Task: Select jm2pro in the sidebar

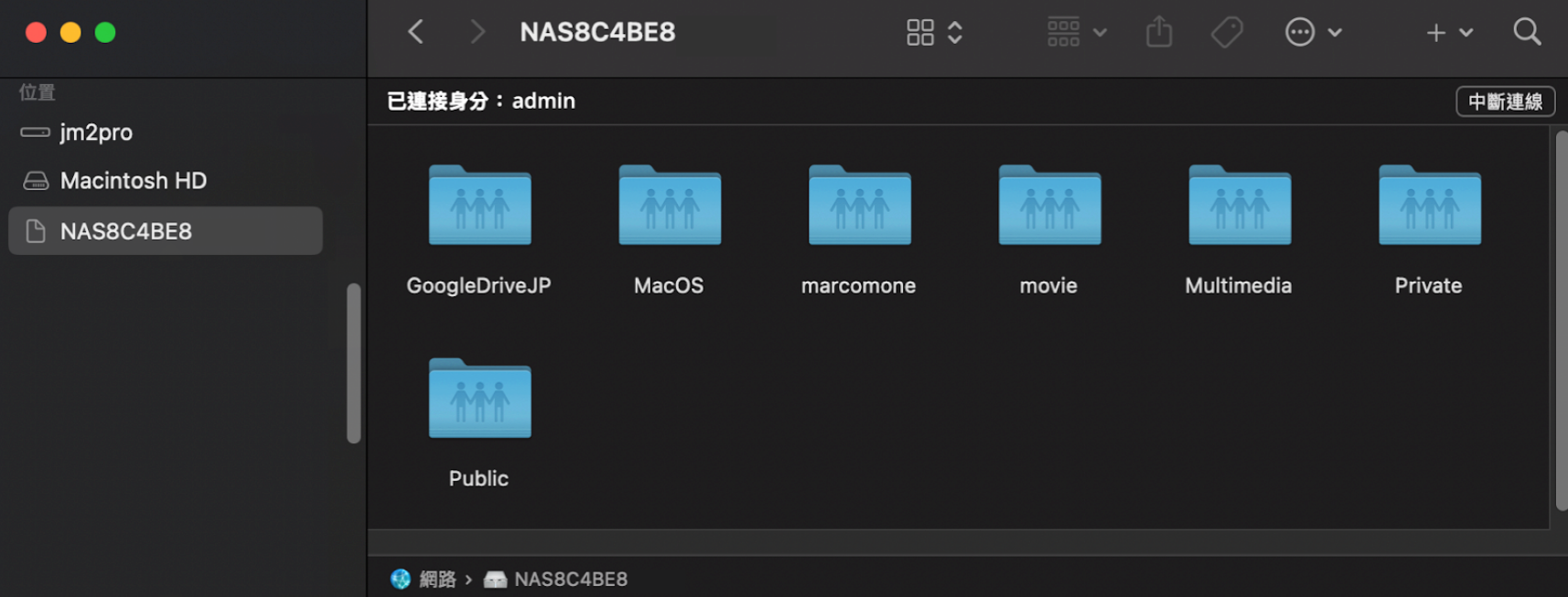Action: [96, 133]
